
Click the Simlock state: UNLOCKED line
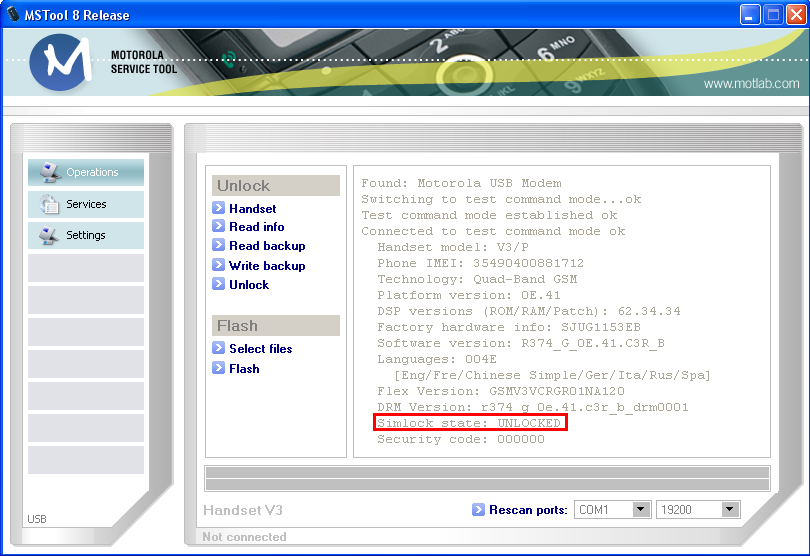click(469, 423)
